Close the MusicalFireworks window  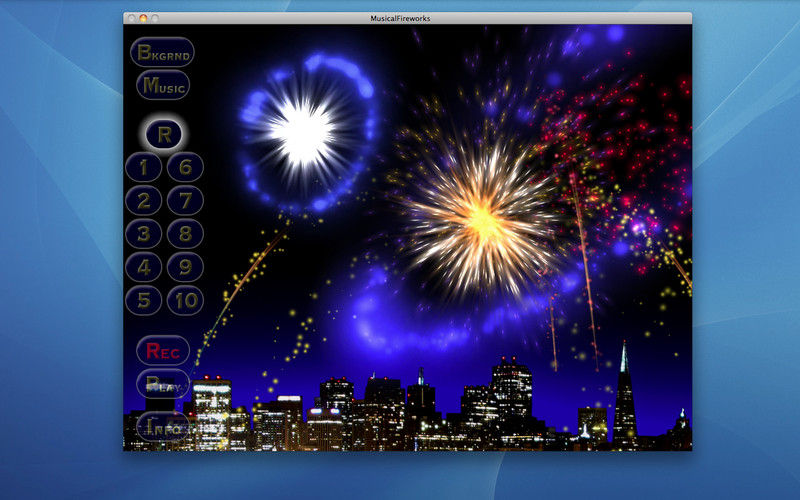click(x=132, y=18)
